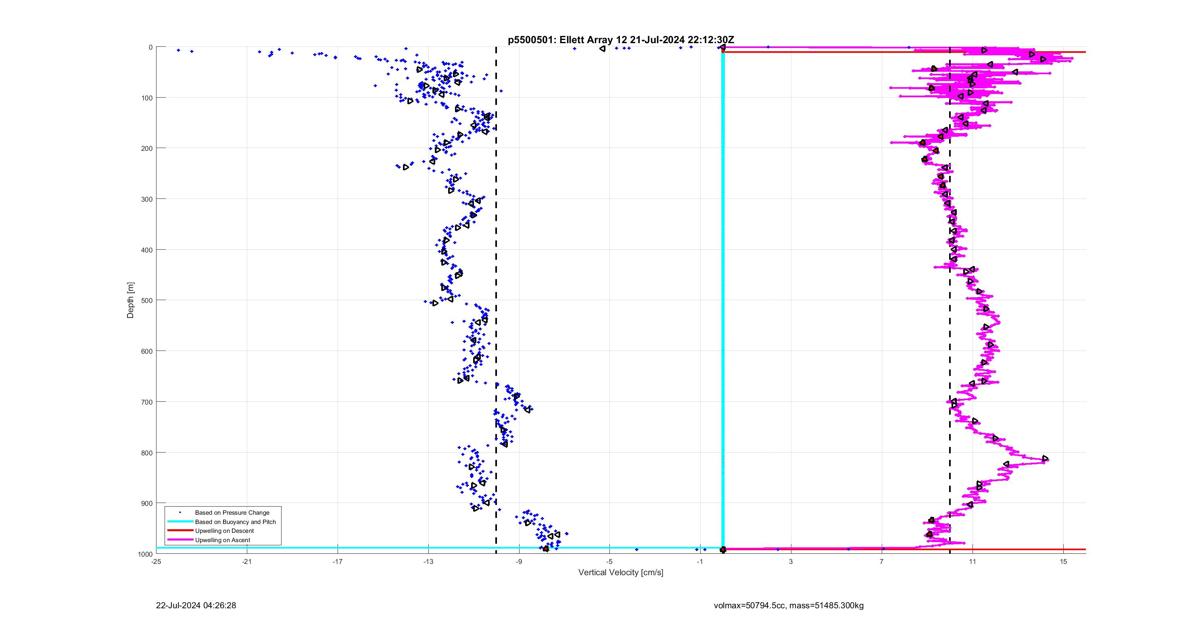
Task: Click the y-axis tick label '300'
Action: 145,199
